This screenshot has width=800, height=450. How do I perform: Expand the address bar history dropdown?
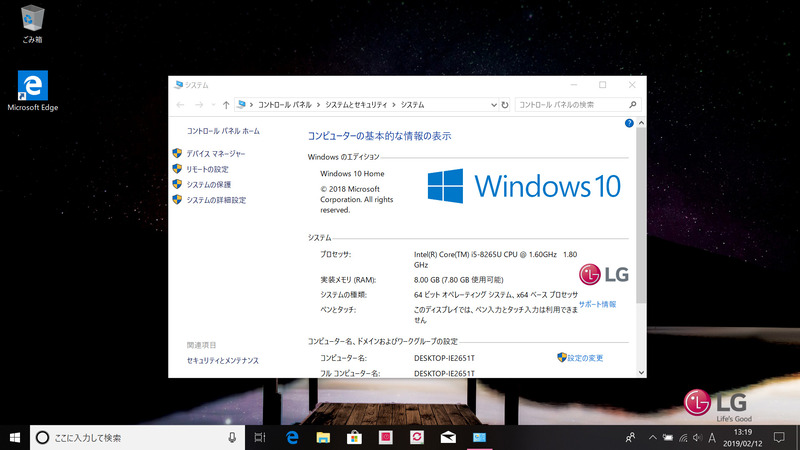click(x=493, y=105)
